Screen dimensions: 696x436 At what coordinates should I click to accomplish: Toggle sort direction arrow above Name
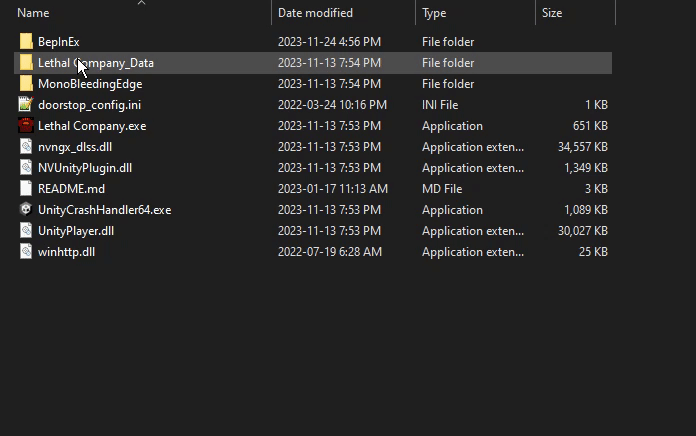click(141, 3)
